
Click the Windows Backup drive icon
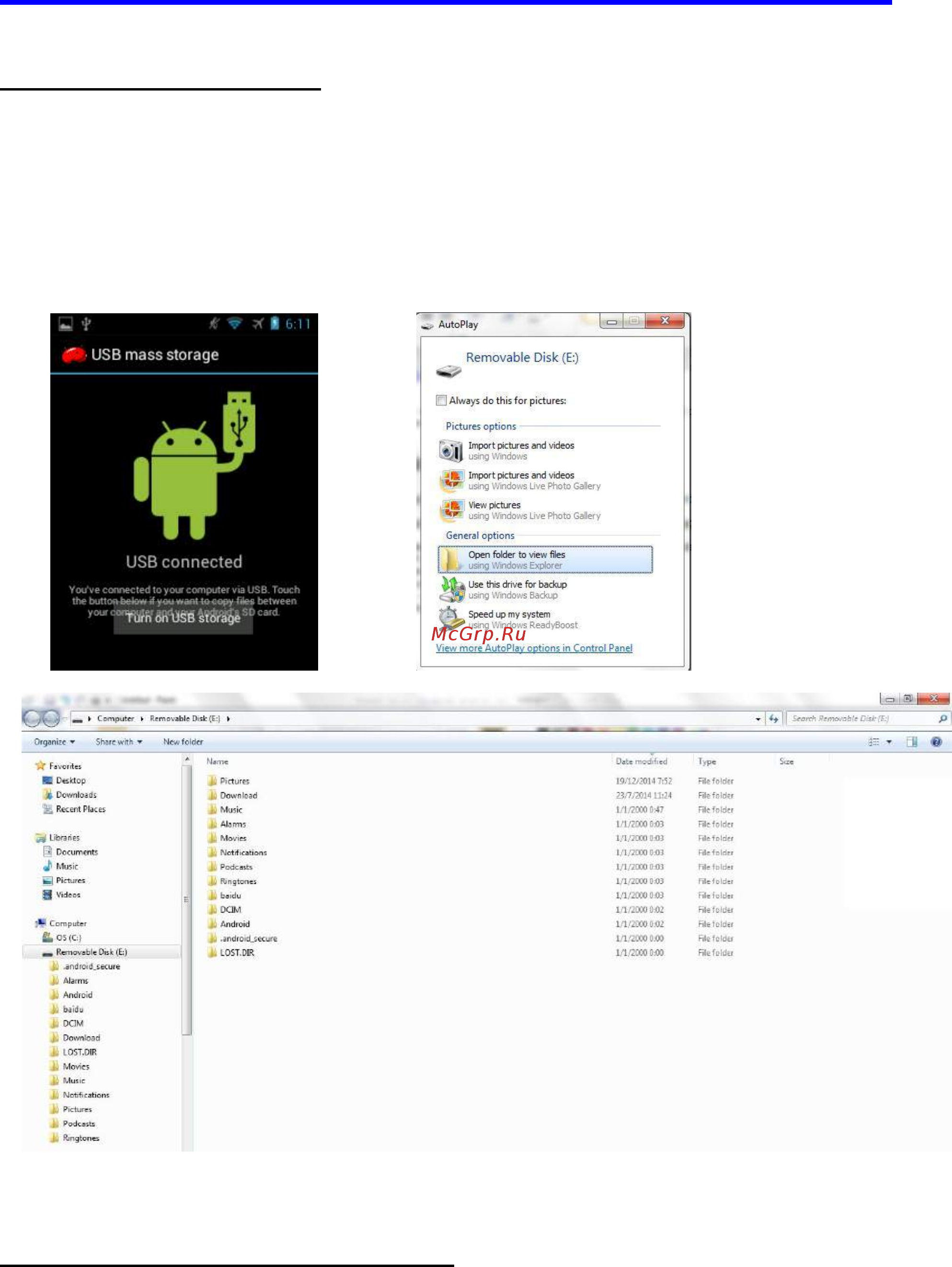pyautogui.click(x=452, y=589)
